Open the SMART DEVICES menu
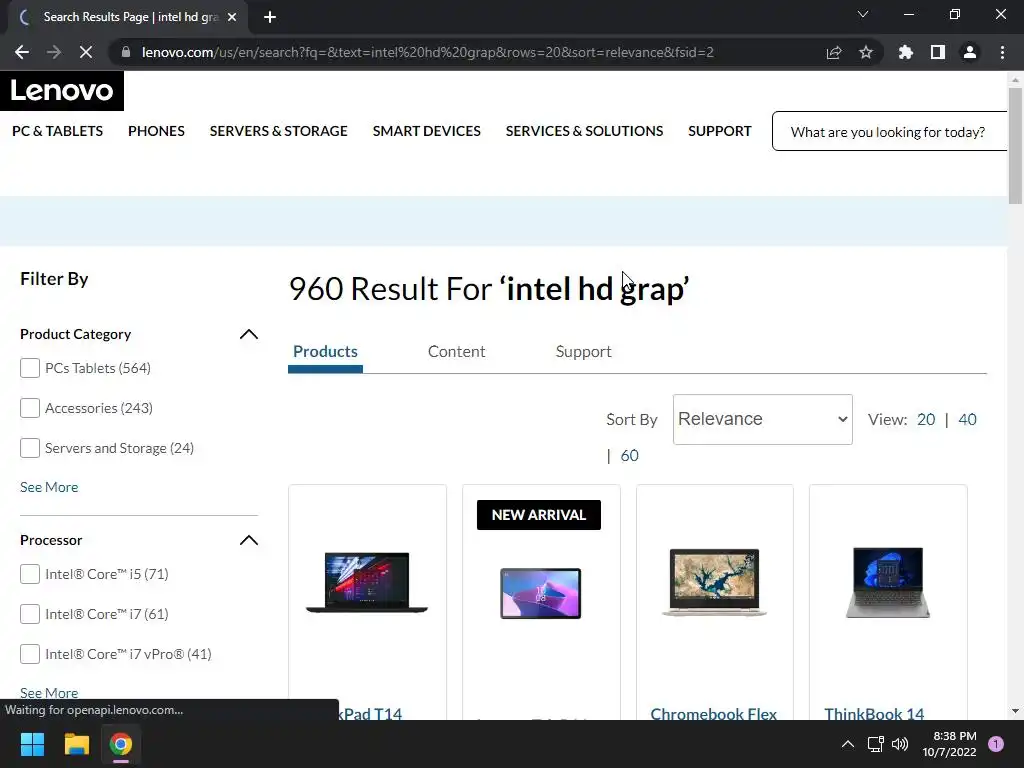1024x768 pixels. click(x=426, y=131)
